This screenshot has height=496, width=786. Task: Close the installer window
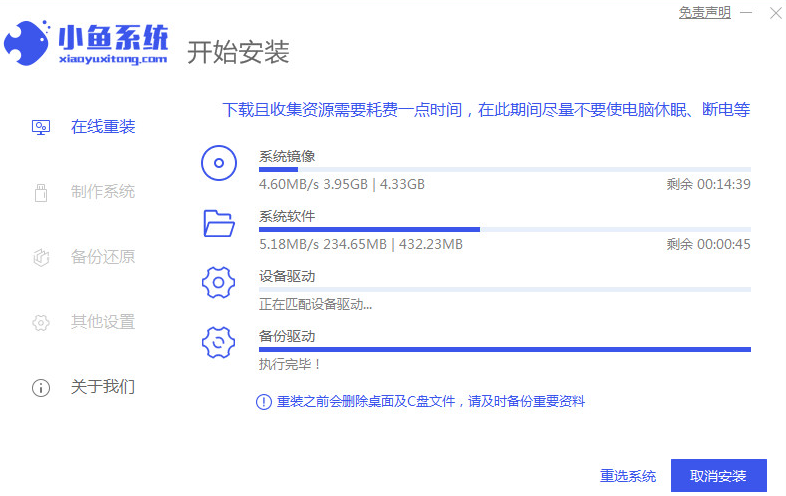776,13
